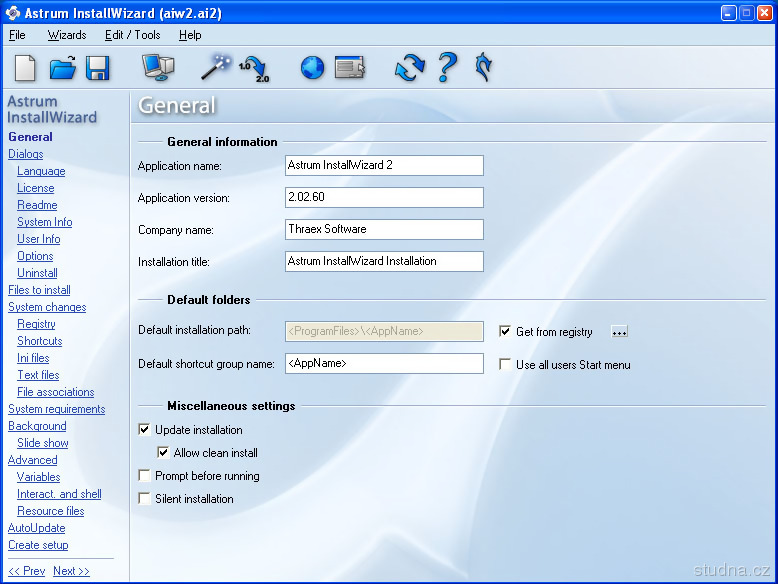778x584 pixels.
Task: Select Create setup in the sidebar
Action: click(38, 545)
